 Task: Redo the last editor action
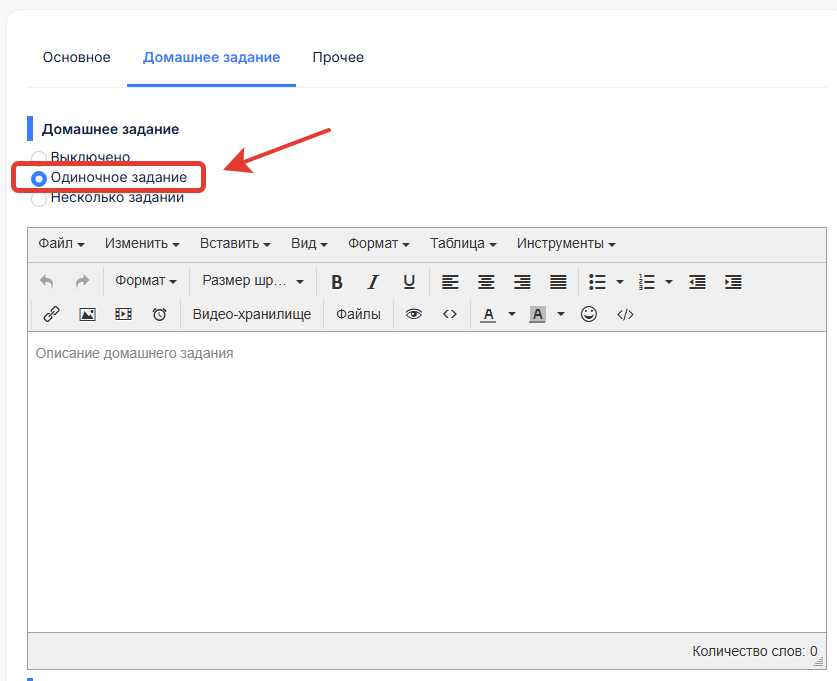(82, 281)
